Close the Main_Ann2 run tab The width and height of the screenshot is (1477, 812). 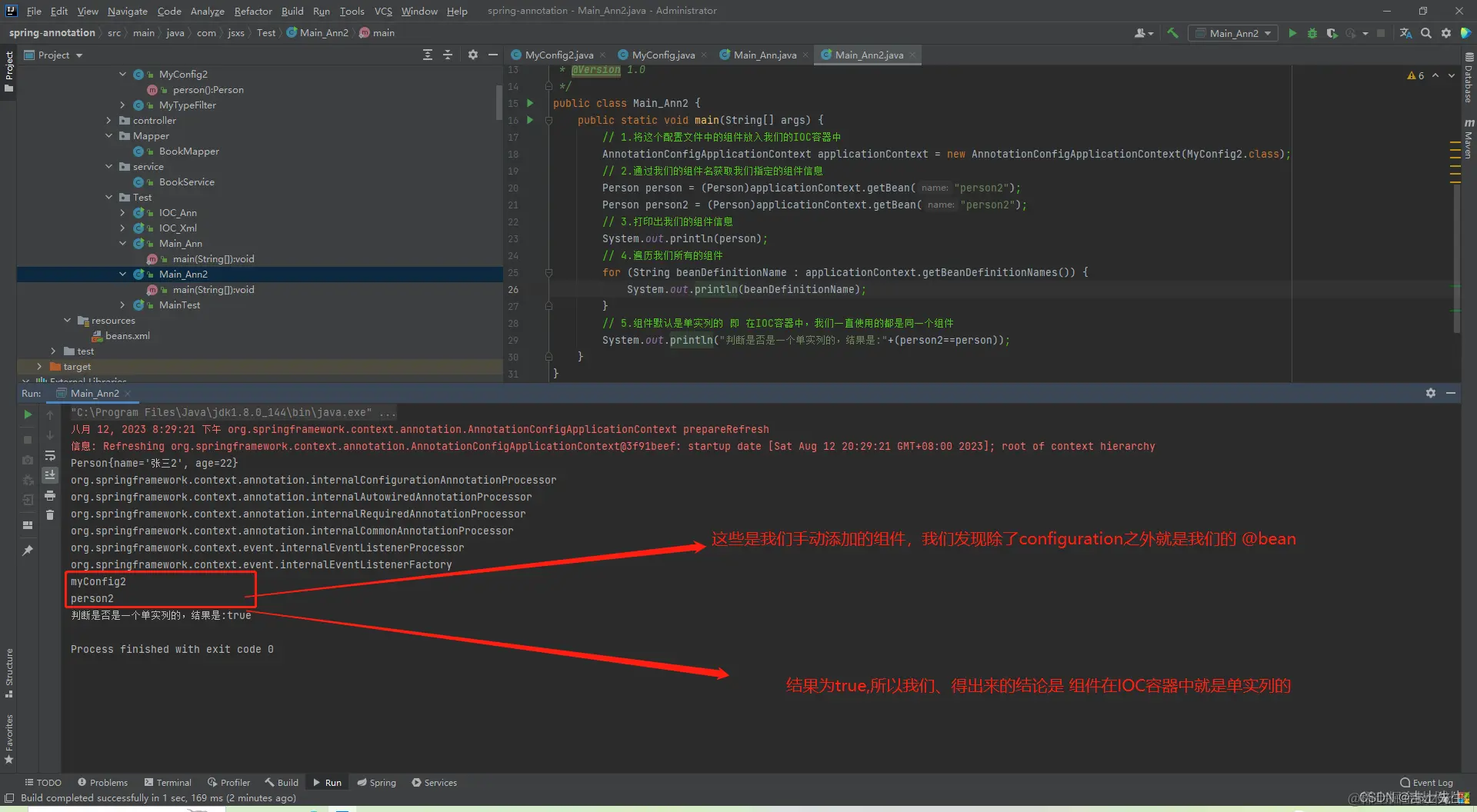pyautogui.click(x=128, y=394)
